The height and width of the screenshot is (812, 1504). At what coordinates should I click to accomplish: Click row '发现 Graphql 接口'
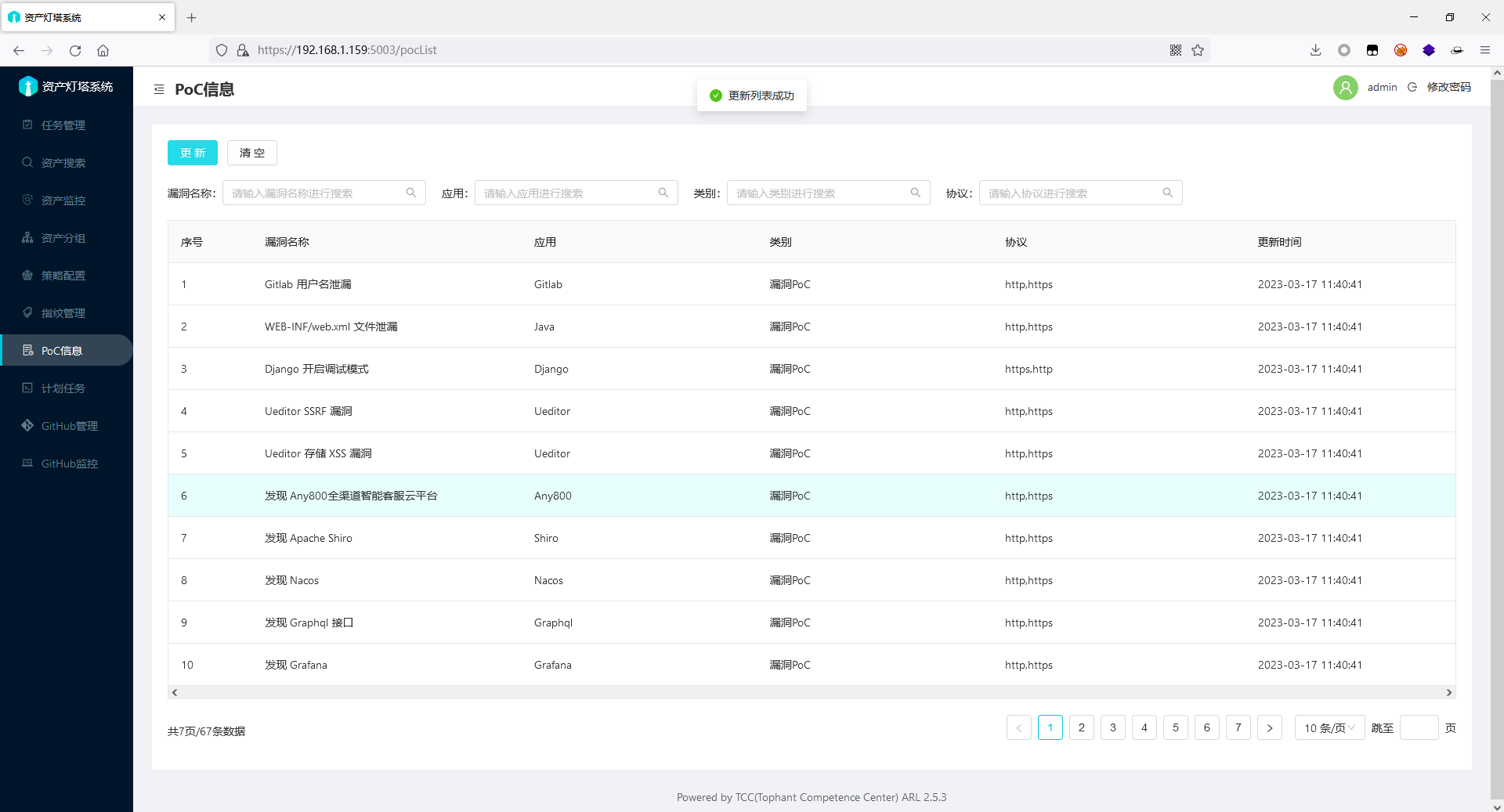point(812,623)
